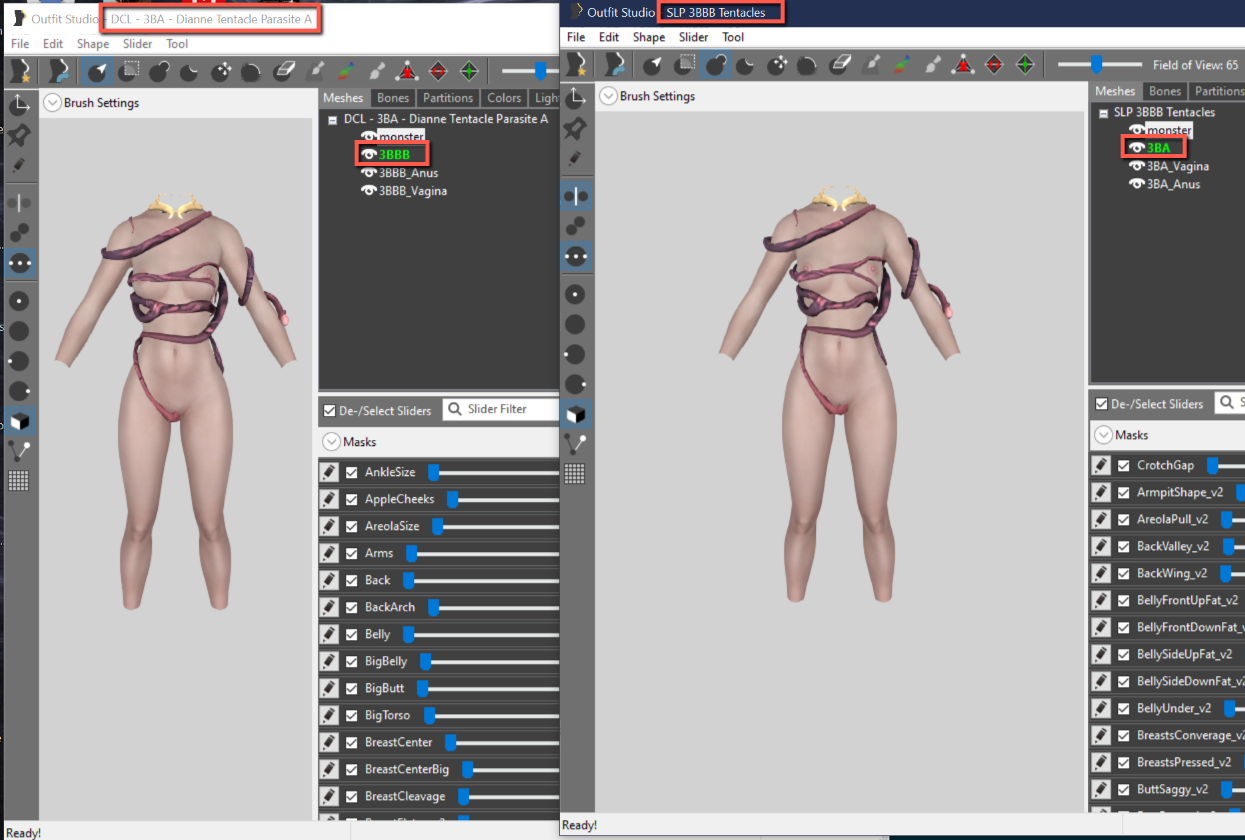Screen dimensions: 1245x840
Task: Toggle De-/Select Sliders checkbox in SLP 3BBB window
Action: click(x=1102, y=404)
